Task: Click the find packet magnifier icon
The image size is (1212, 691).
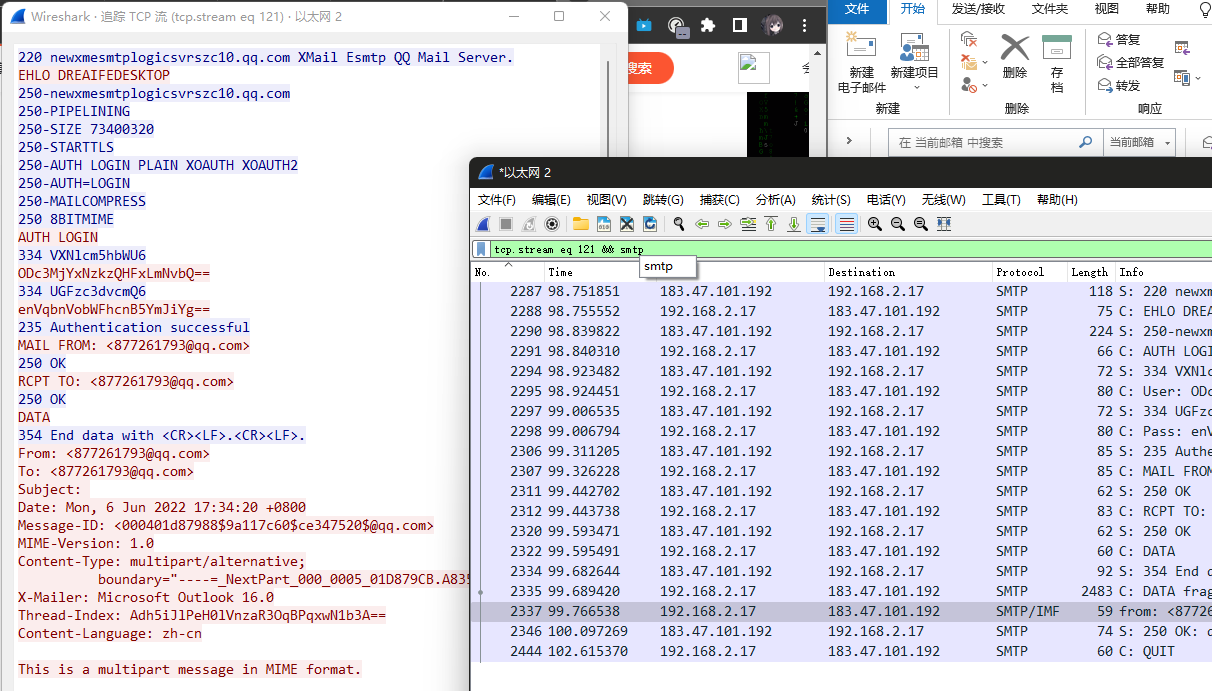Action: click(679, 224)
